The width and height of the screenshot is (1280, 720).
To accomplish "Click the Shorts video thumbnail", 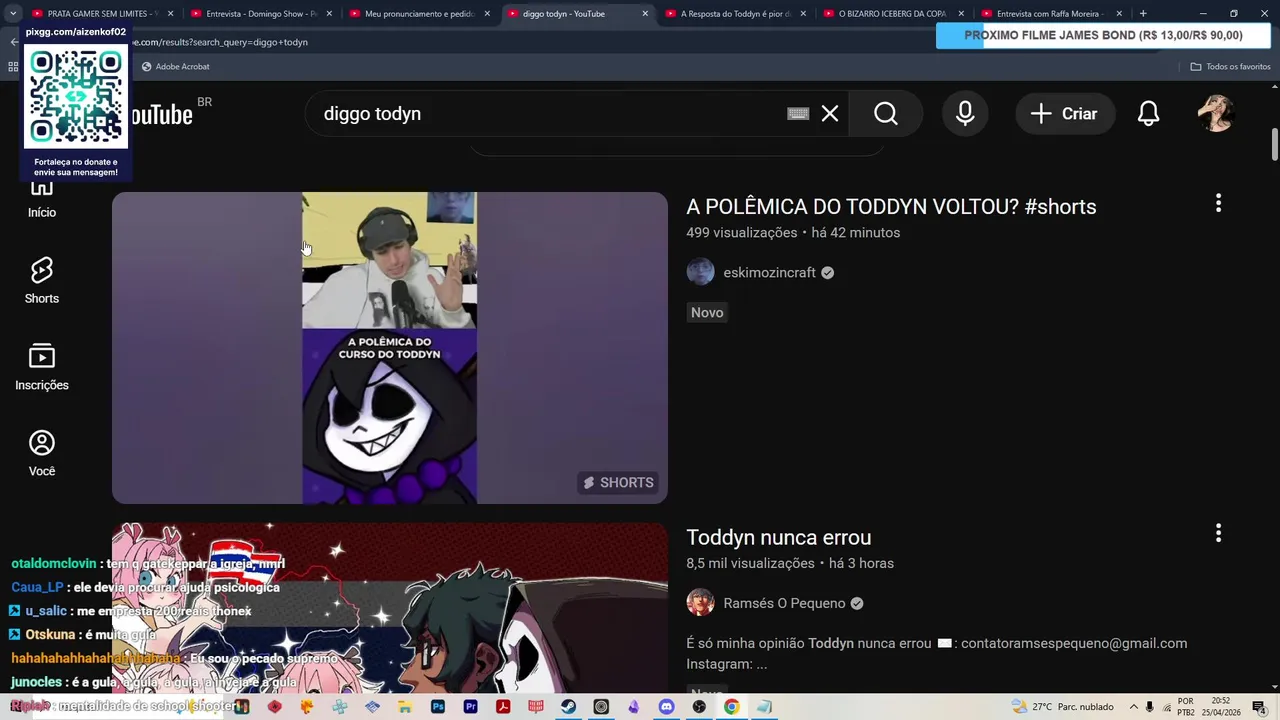I will [389, 348].
